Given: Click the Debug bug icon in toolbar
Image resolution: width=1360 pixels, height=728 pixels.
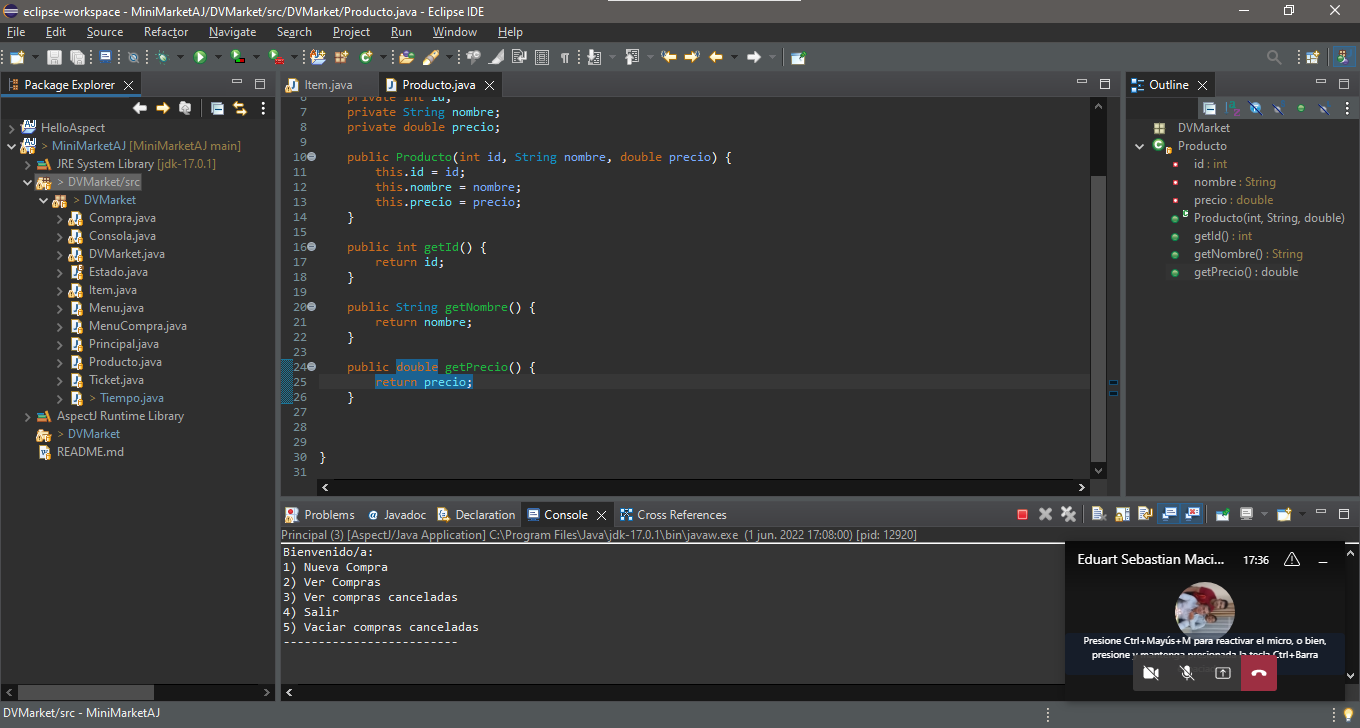Looking at the screenshot, I should pyautogui.click(x=163, y=57).
